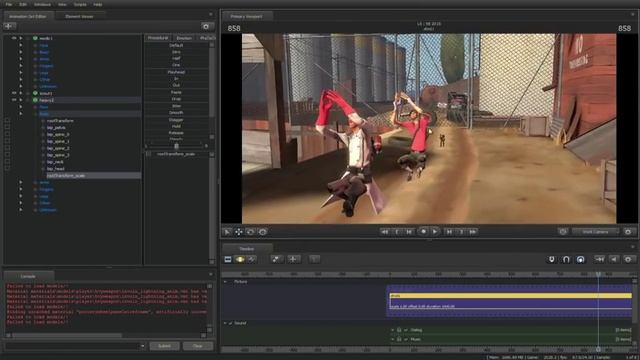The height and width of the screenshot is (360, 640).
Task: Choose the move manipulator tool in viewport
Action: (239, 232)
